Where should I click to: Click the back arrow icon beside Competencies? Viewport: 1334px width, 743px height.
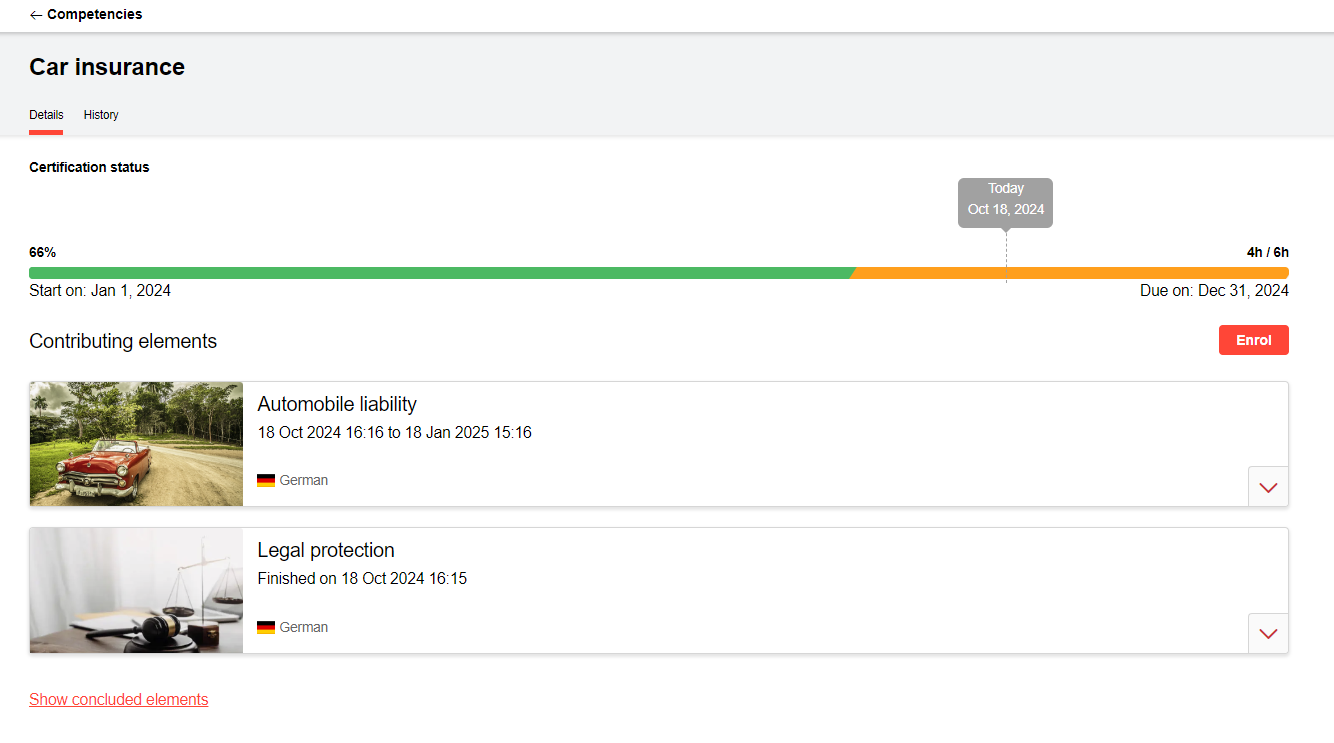tap(36, 15)
